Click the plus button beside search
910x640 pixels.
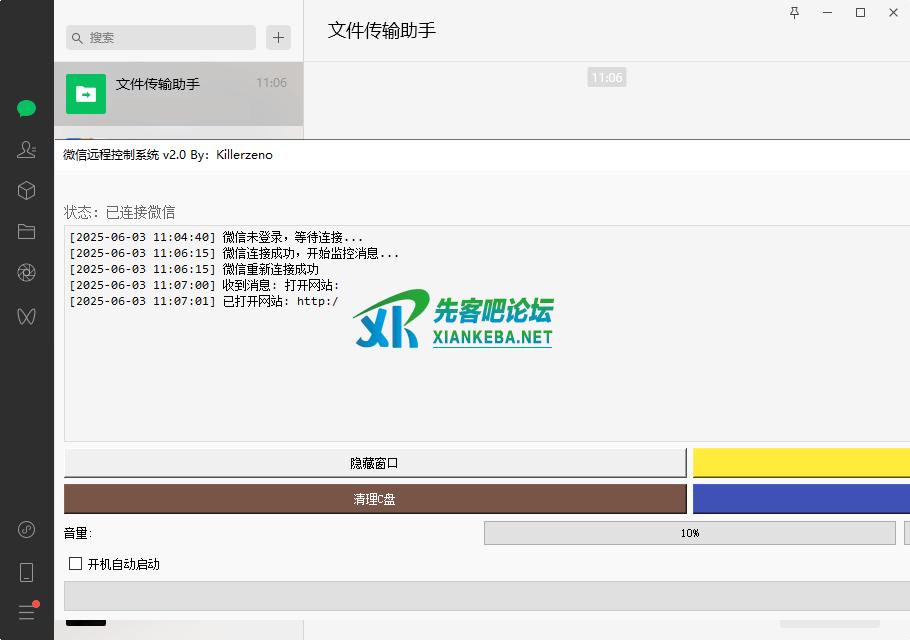tap(278, 38)
